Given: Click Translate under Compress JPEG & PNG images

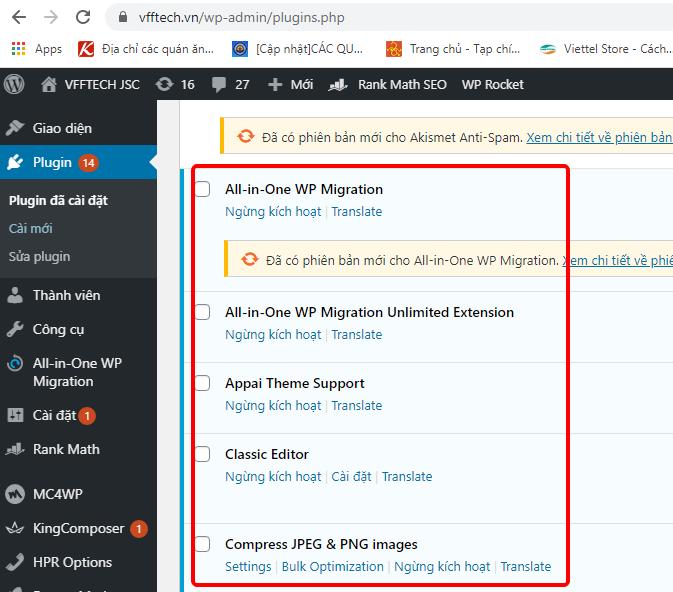Looking at the screenshot, I should tap(526, 567).
